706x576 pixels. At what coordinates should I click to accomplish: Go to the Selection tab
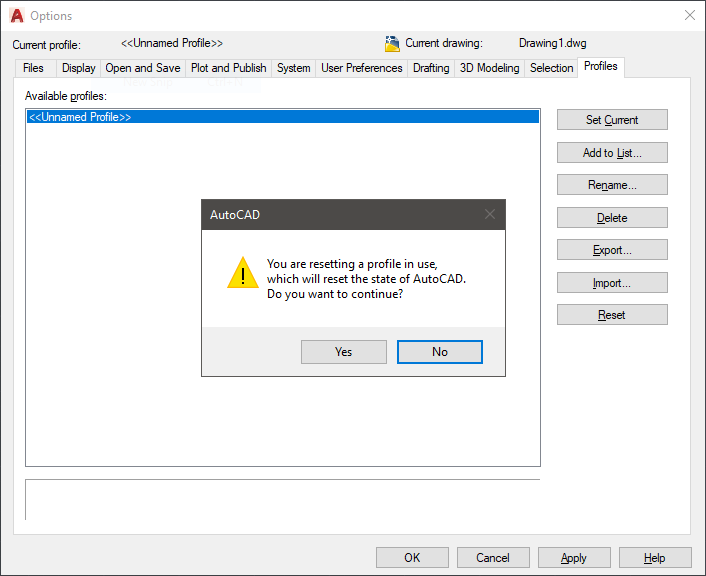click(x=551, y=68)
